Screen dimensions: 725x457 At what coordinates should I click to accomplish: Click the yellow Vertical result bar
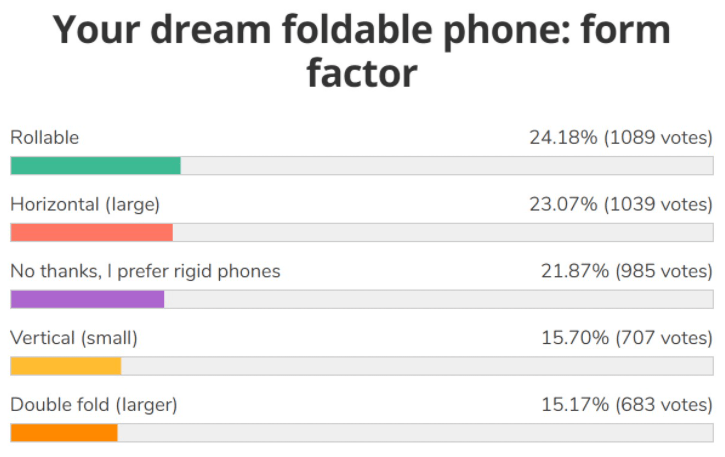65,366
